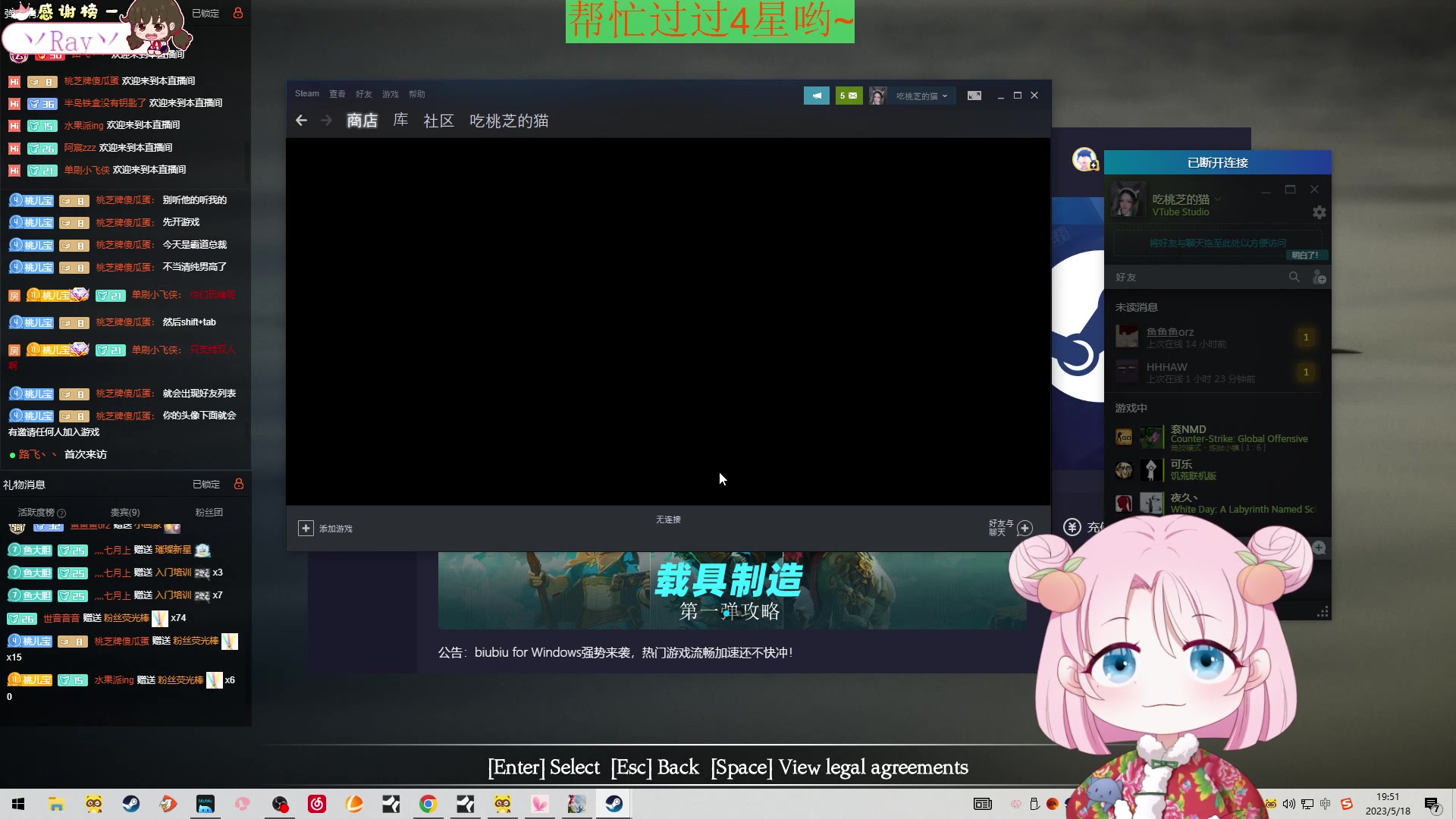
Task: Click 充值 yen icon behind friends window
Action: coord(1072,527)
